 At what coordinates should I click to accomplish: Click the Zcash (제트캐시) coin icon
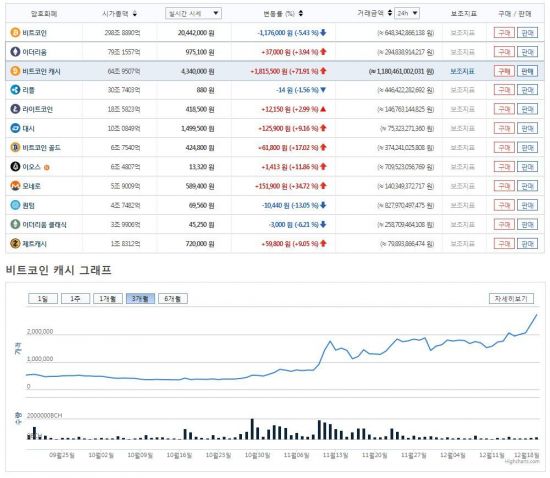(15, 243)
